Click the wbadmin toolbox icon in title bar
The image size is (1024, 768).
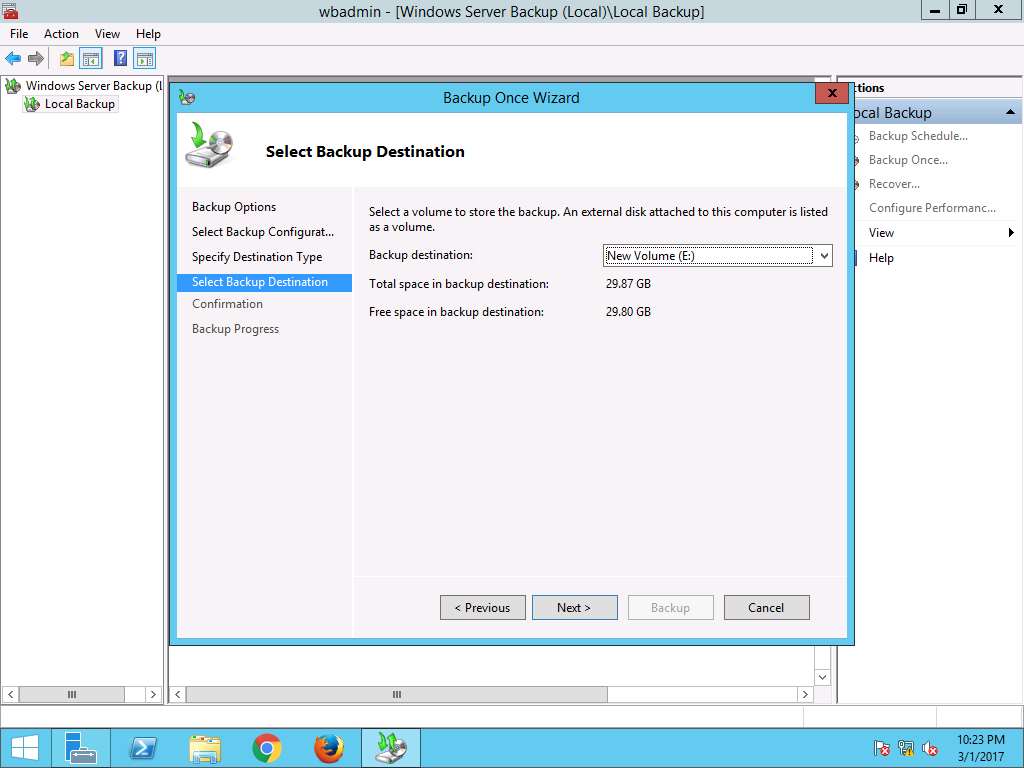[9, 10]
